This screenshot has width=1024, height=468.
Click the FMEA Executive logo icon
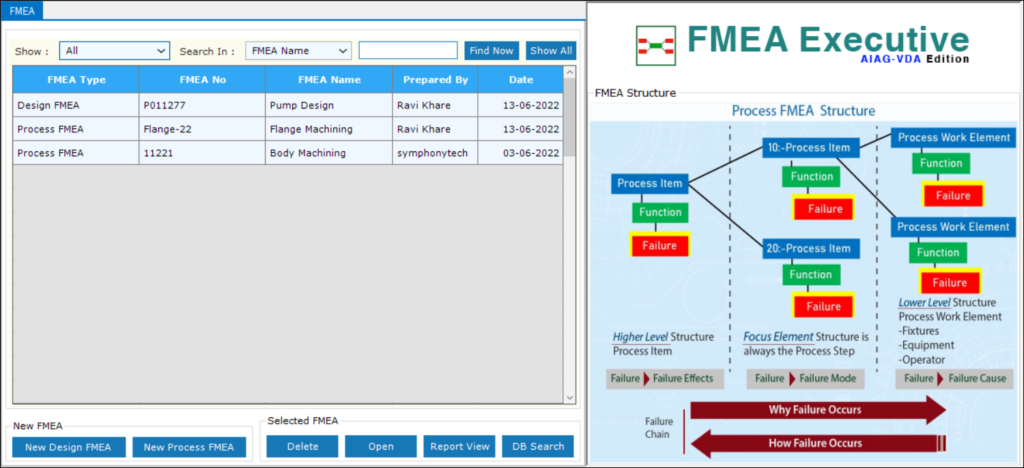click(x=655, y=46)
